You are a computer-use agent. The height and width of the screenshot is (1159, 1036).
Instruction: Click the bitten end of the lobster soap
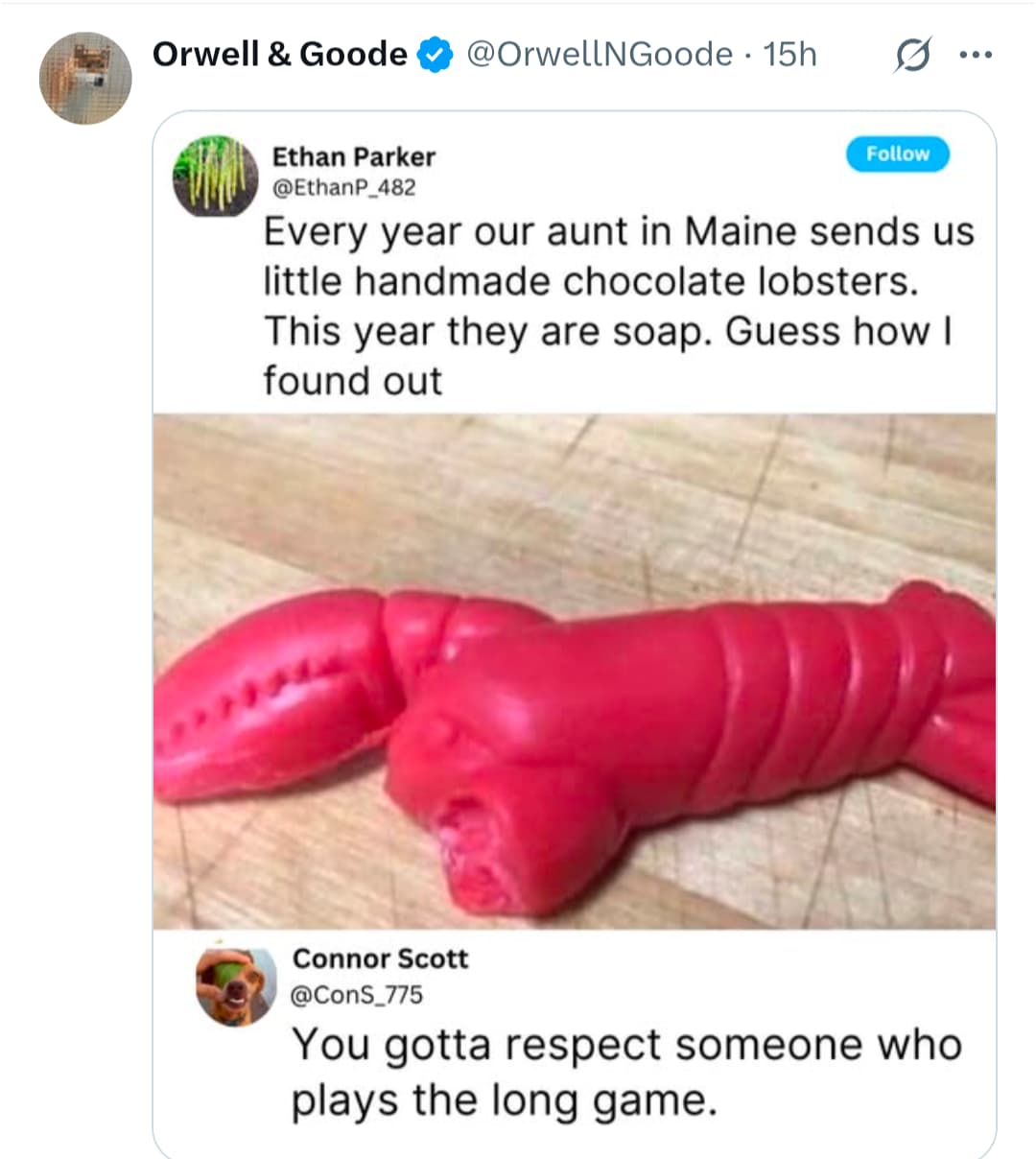point(470,849)
